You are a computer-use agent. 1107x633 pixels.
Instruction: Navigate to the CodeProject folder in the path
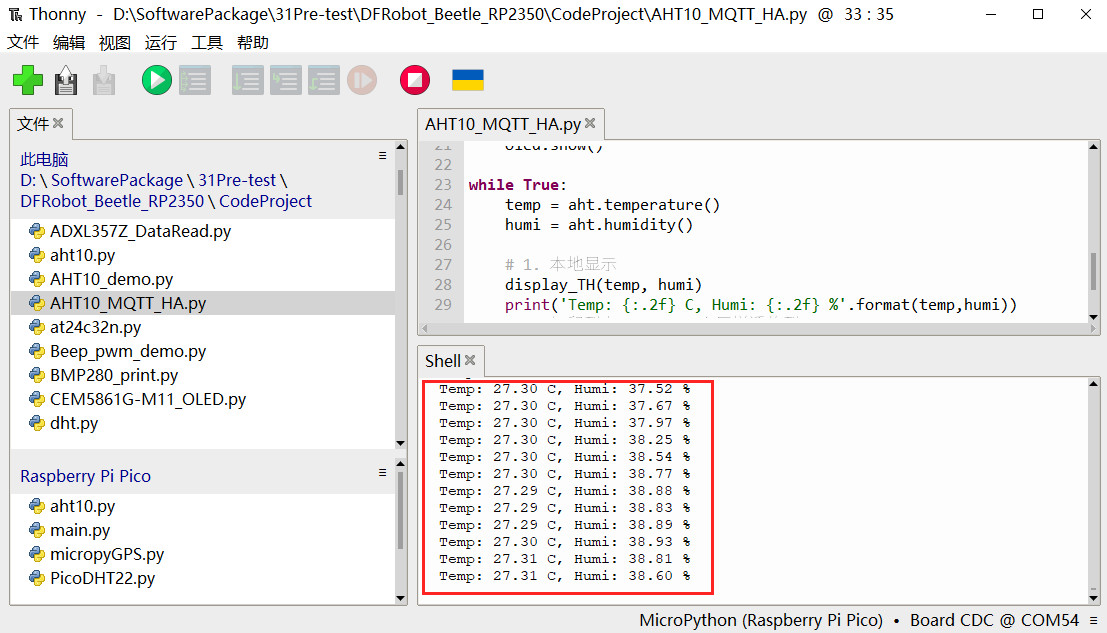click(x=265, y=201)
